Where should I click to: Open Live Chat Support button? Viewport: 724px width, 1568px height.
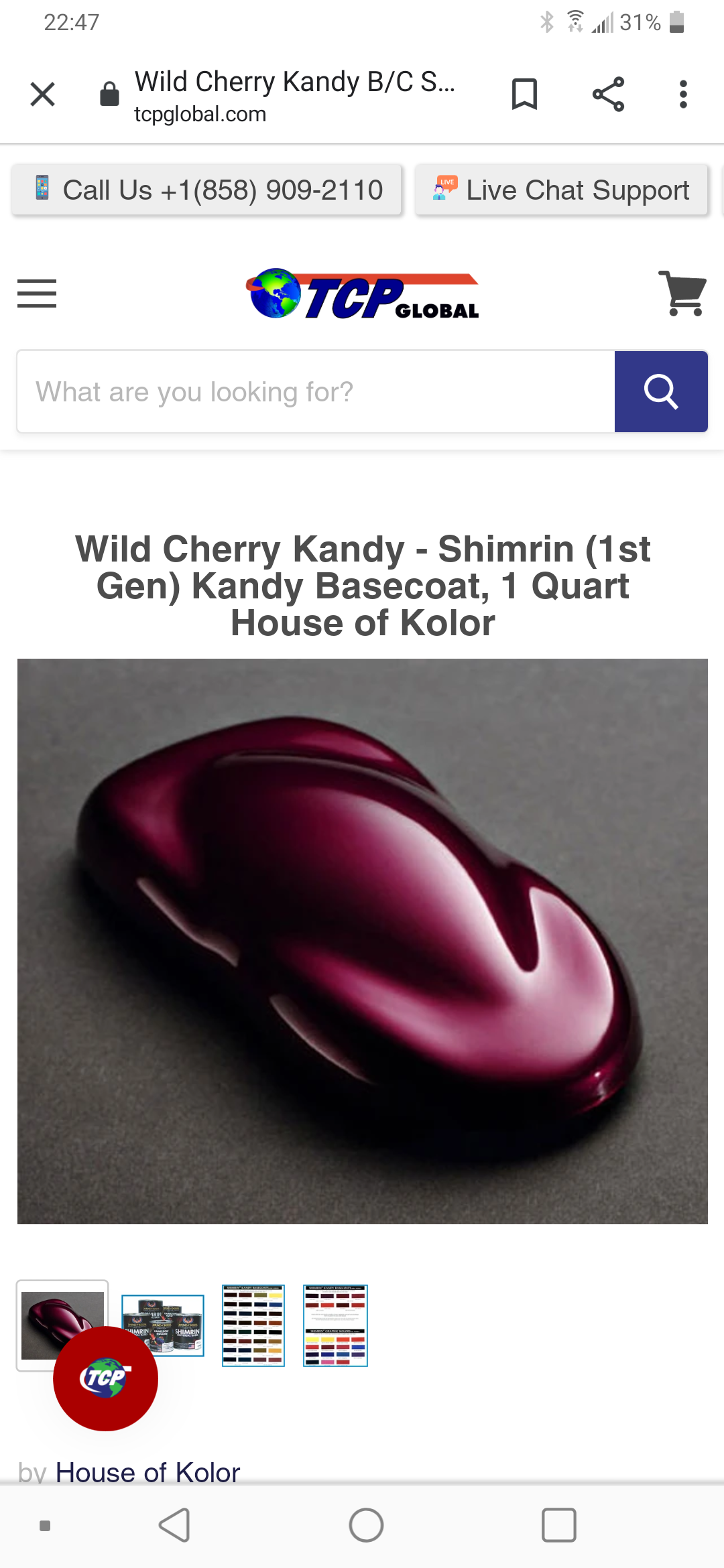562,190
